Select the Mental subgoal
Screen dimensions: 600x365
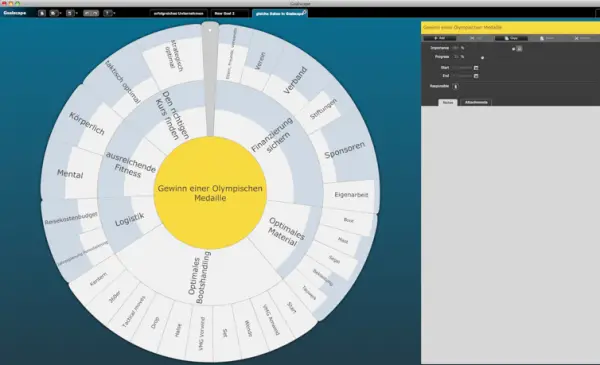70,174
